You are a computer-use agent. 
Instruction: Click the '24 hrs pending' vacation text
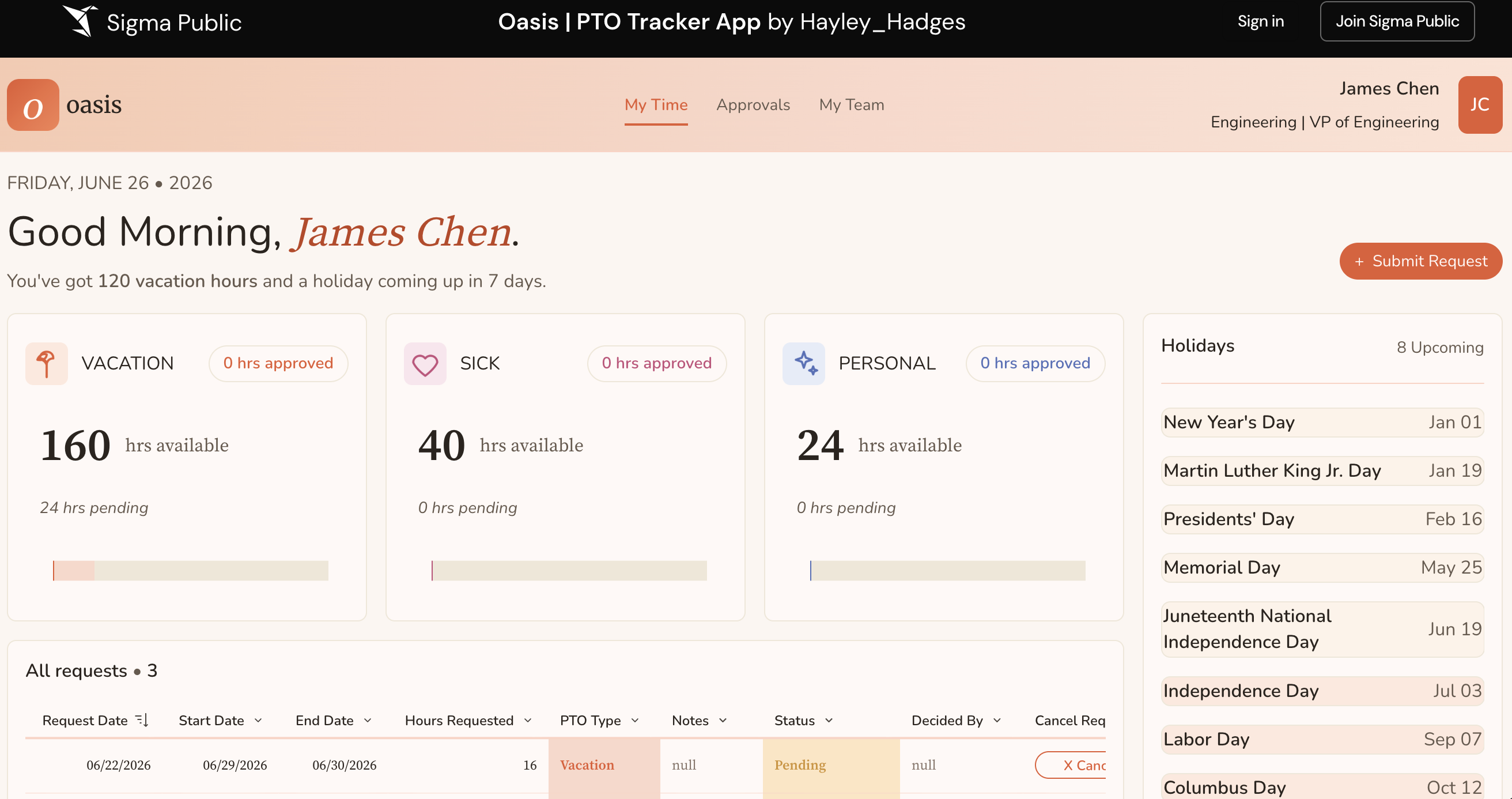pos(94,508)
